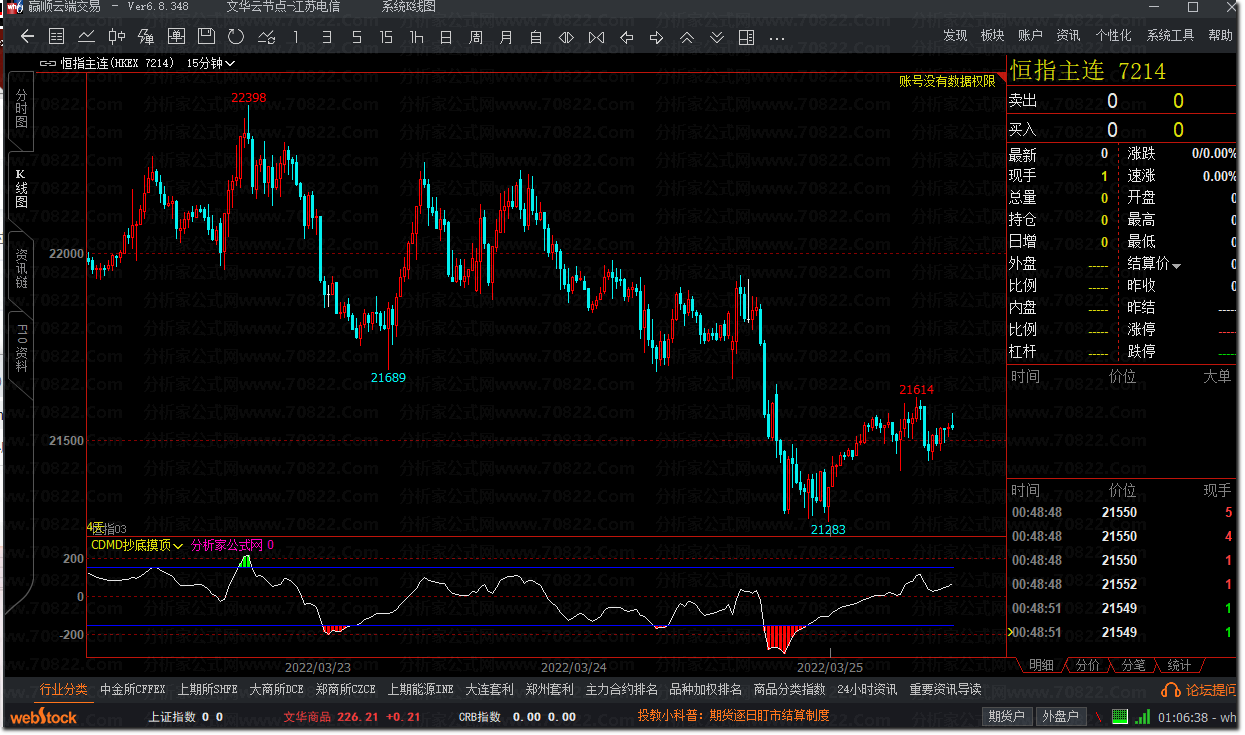Open the 资讯 menu

[x=1068, y=36]
